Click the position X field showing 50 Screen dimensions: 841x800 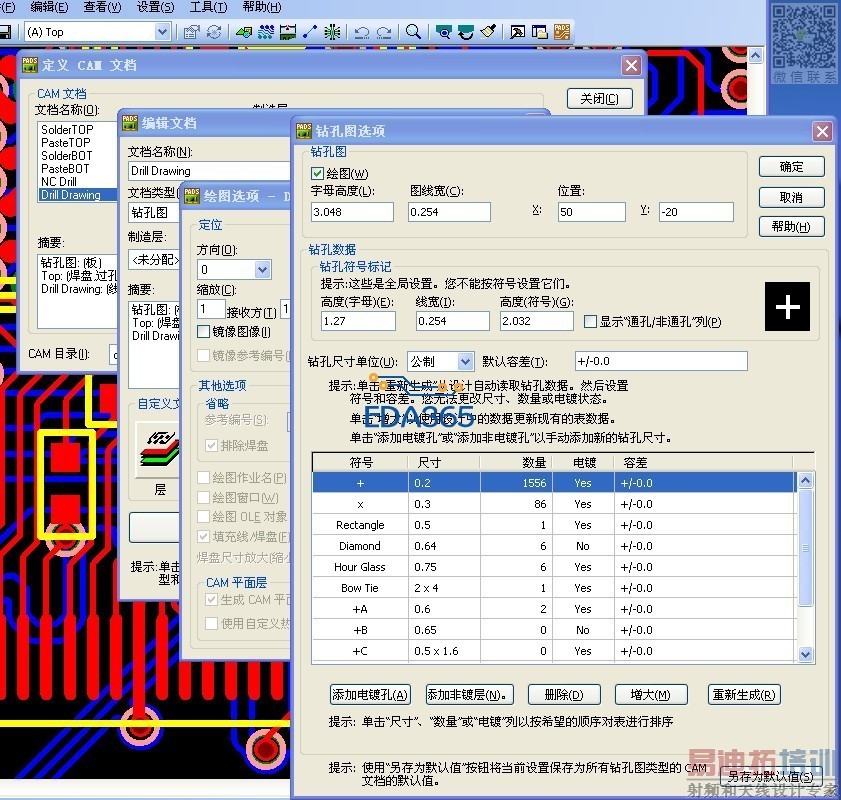pyautogui.click(x=592, y=212)
